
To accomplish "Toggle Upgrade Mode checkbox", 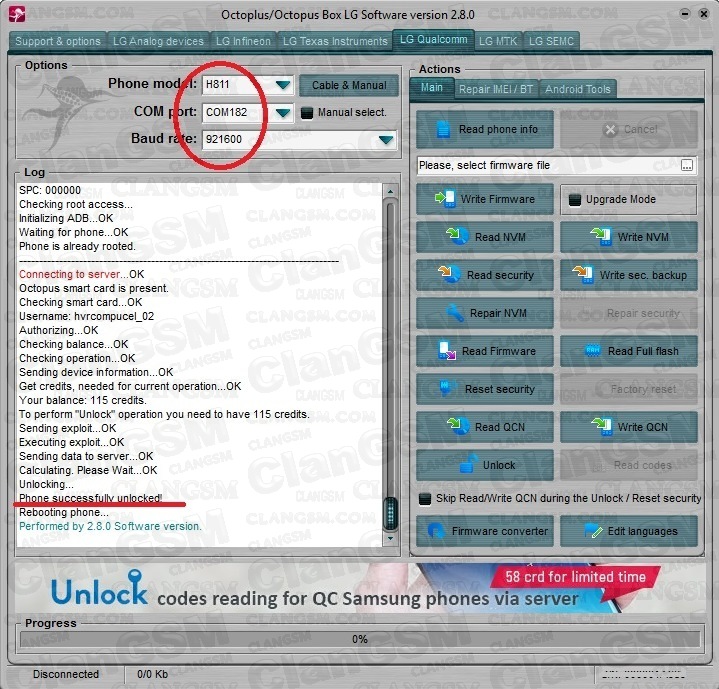I will tap(575, 200).
